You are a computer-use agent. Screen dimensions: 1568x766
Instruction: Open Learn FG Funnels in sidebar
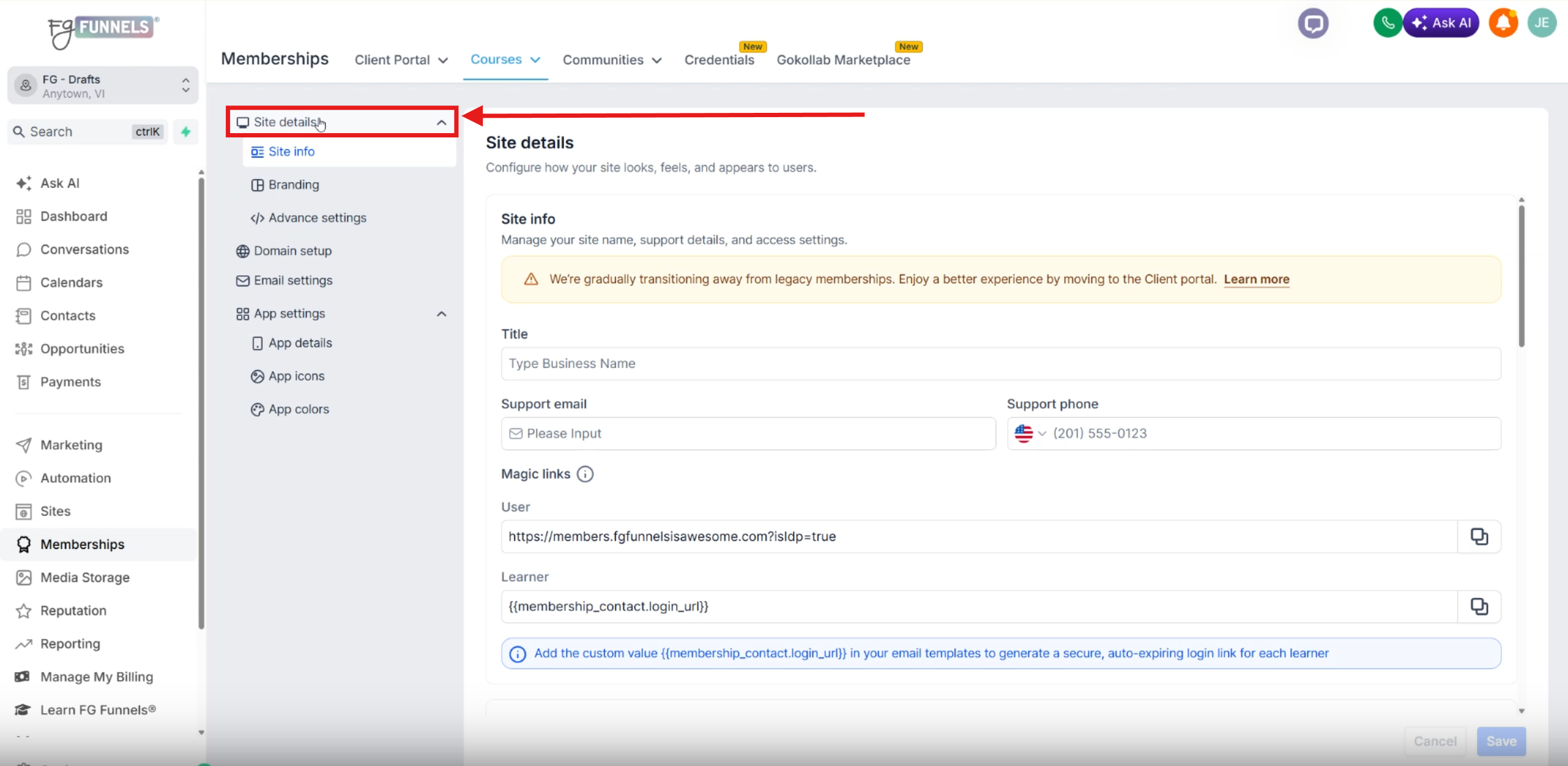tap(98, 710)
